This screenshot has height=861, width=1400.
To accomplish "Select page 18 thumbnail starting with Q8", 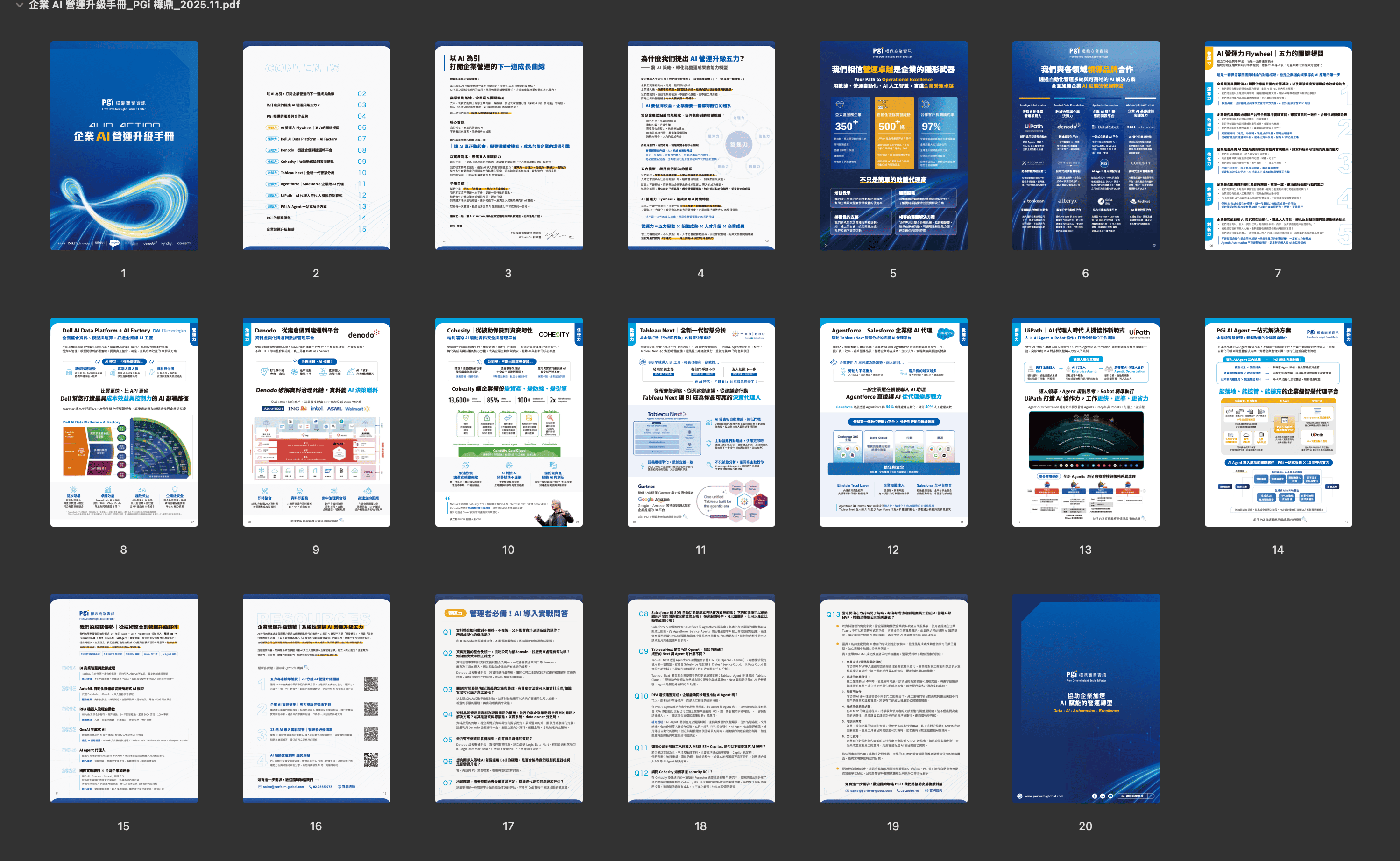I will coord(701,698).
